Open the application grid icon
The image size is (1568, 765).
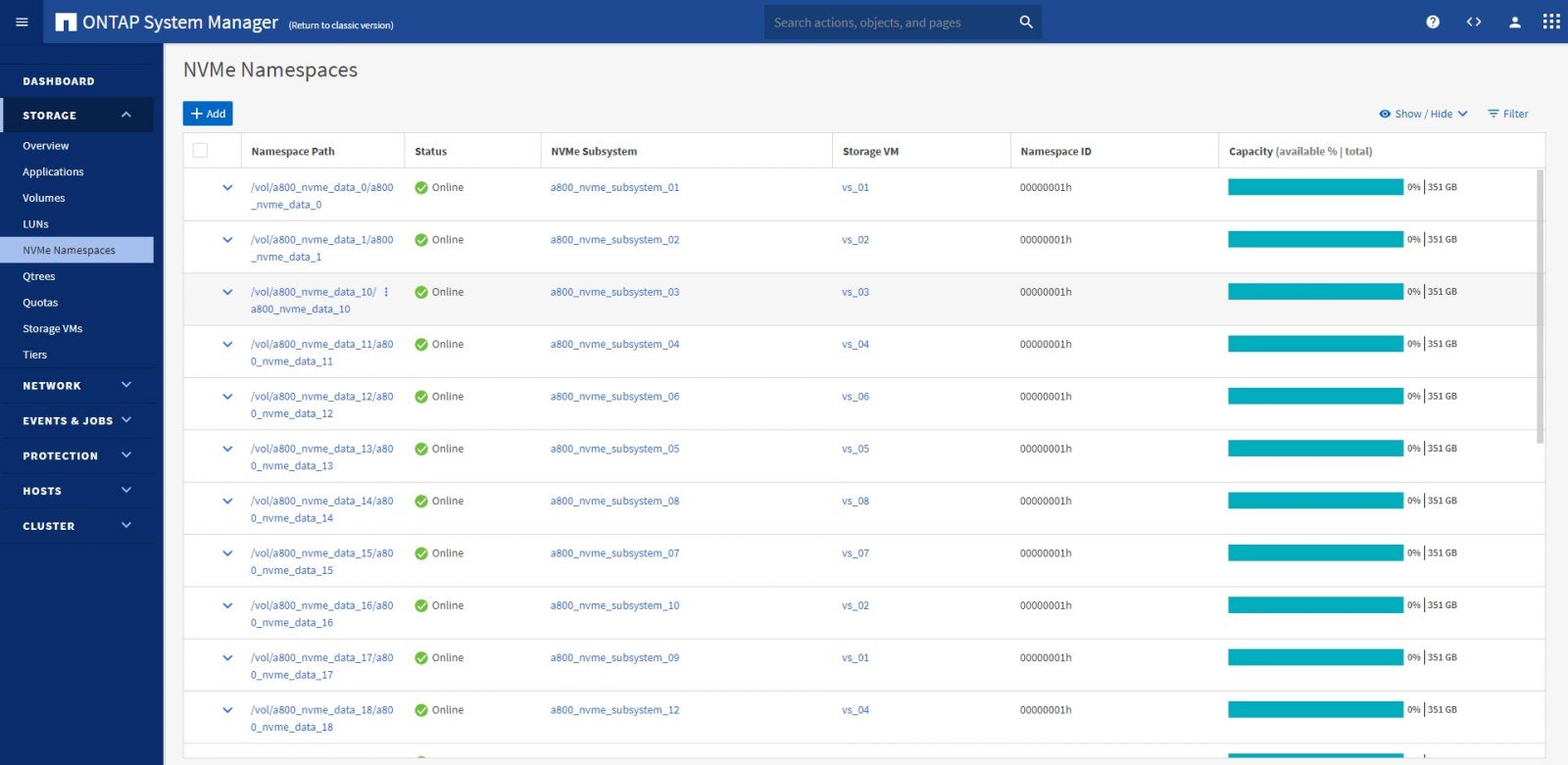point(1550,22)
